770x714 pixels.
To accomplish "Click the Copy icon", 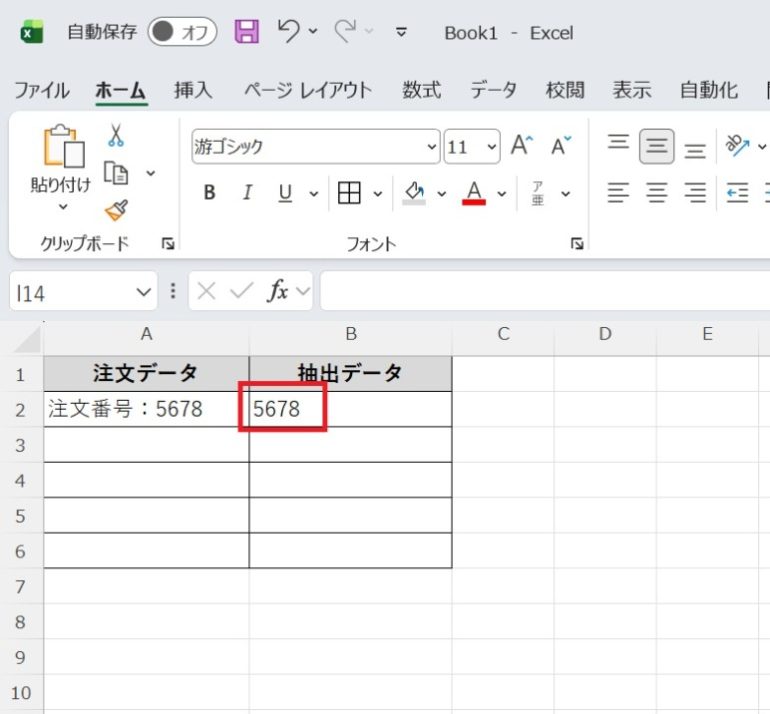I will click(x=116, y=173).
